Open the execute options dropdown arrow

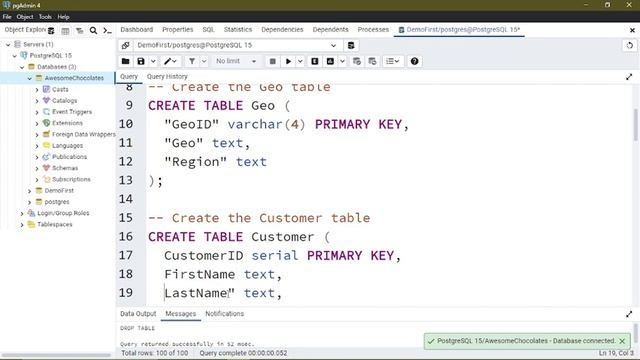point(300,61)
